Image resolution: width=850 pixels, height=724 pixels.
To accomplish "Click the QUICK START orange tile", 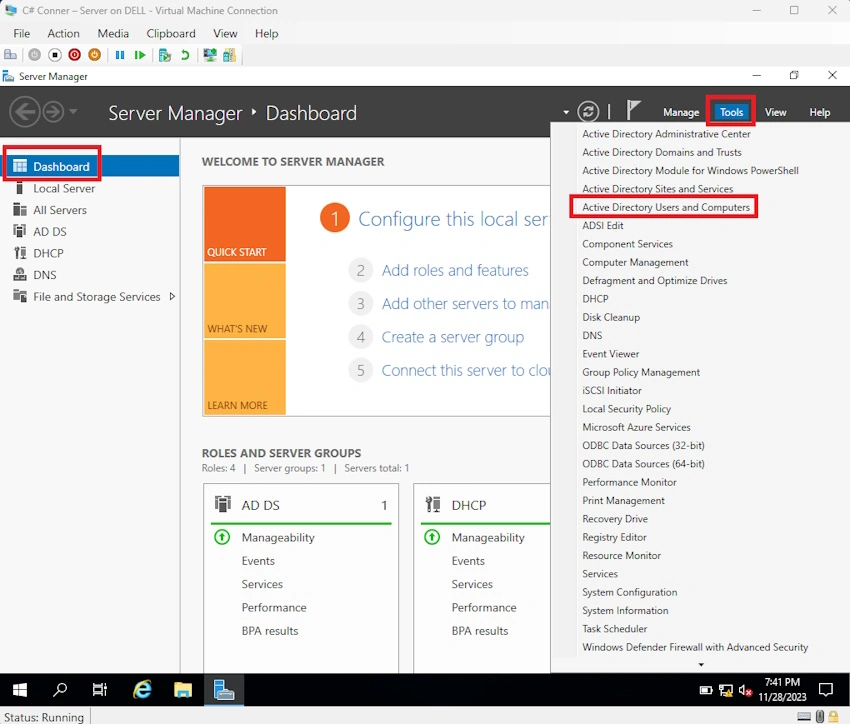I will 245,224.
